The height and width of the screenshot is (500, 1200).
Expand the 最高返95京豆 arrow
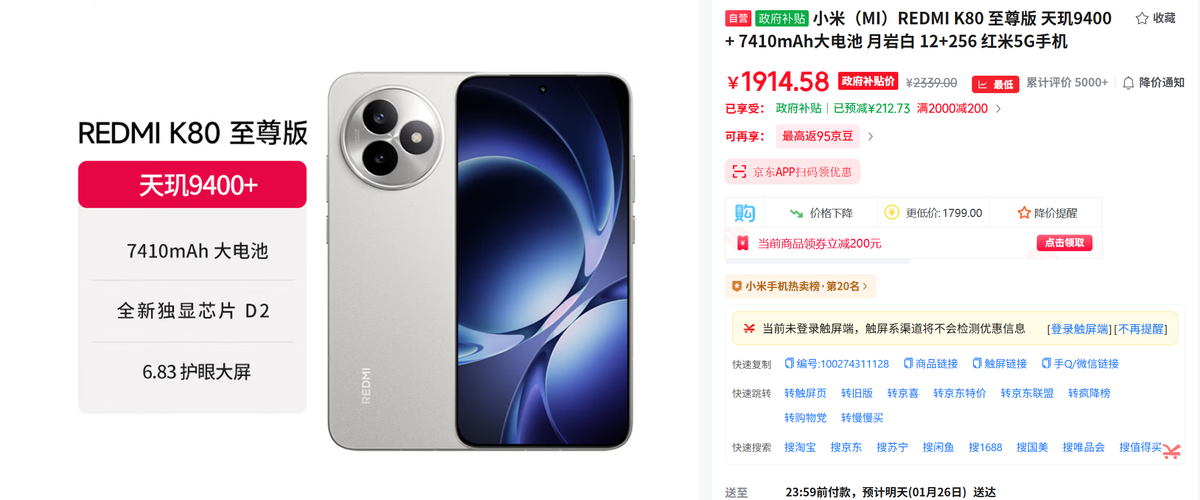[870, 137]
